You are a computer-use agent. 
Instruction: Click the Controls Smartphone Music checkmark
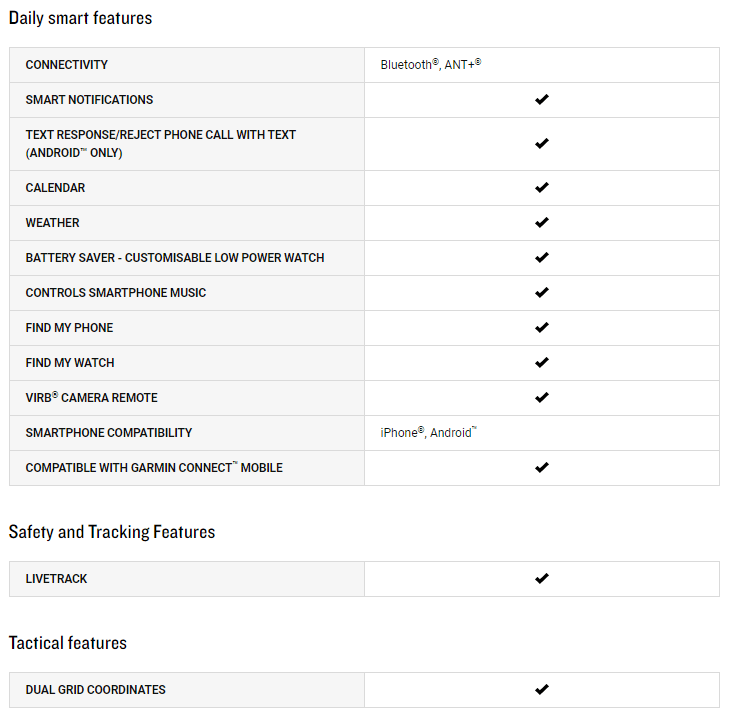[x=542, y=293]
